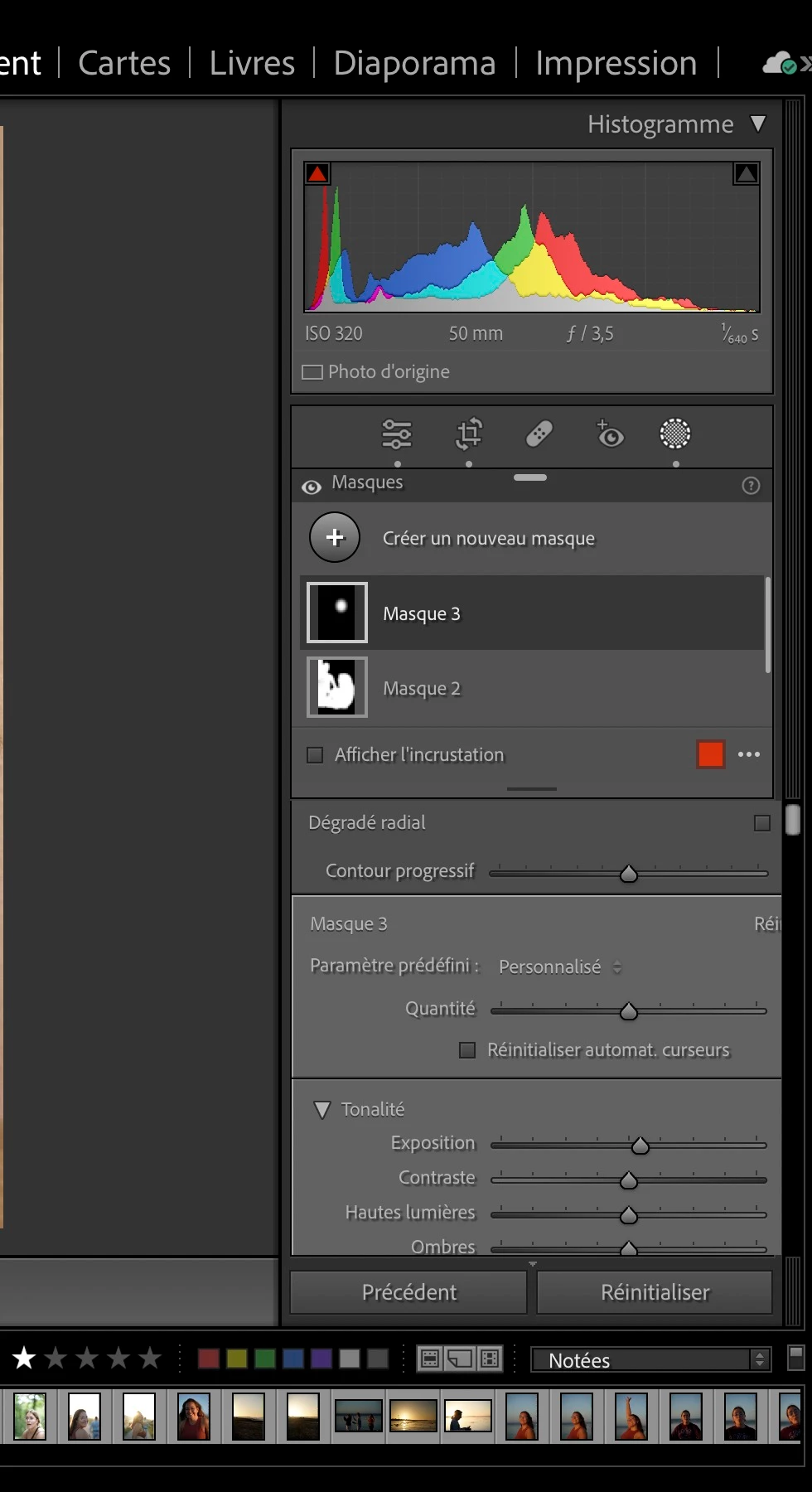Screen dimensions: 812x1492
Task: Click the Exposition slider handle
Action: tap(640, 1146)
